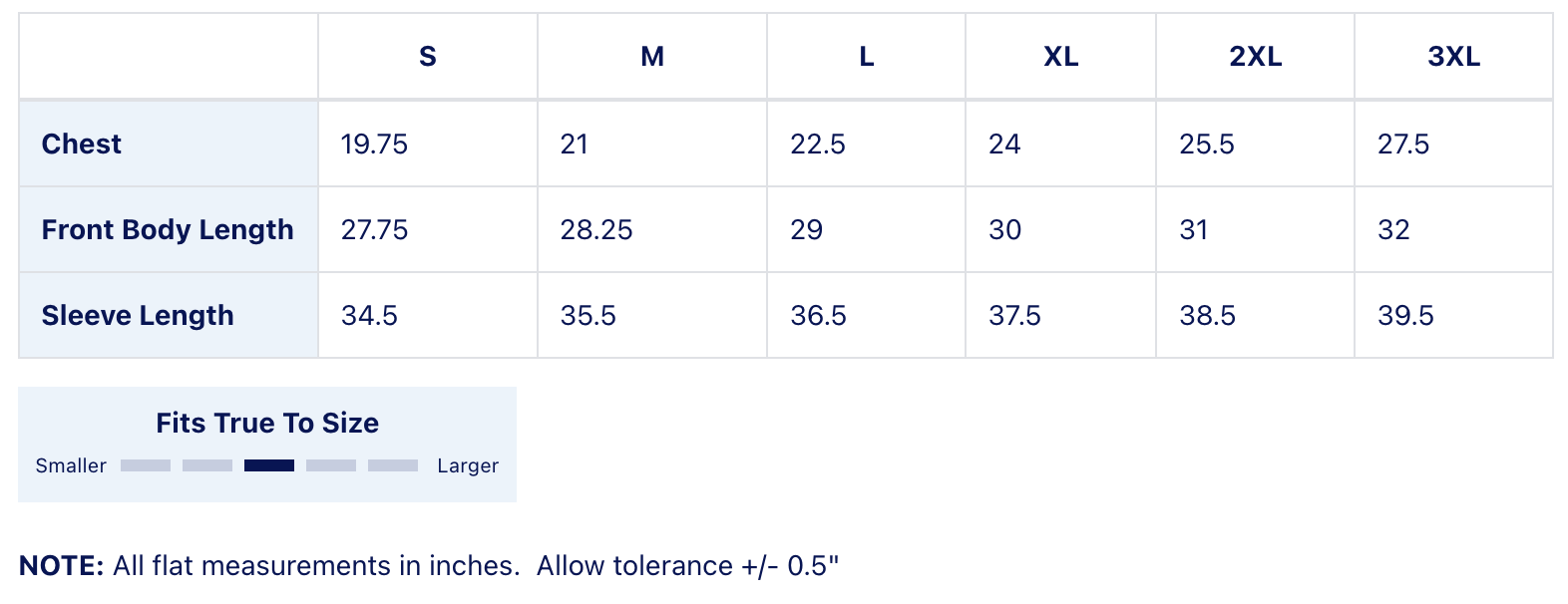Click the Fits True To Size heading

[x=267, y=423]
